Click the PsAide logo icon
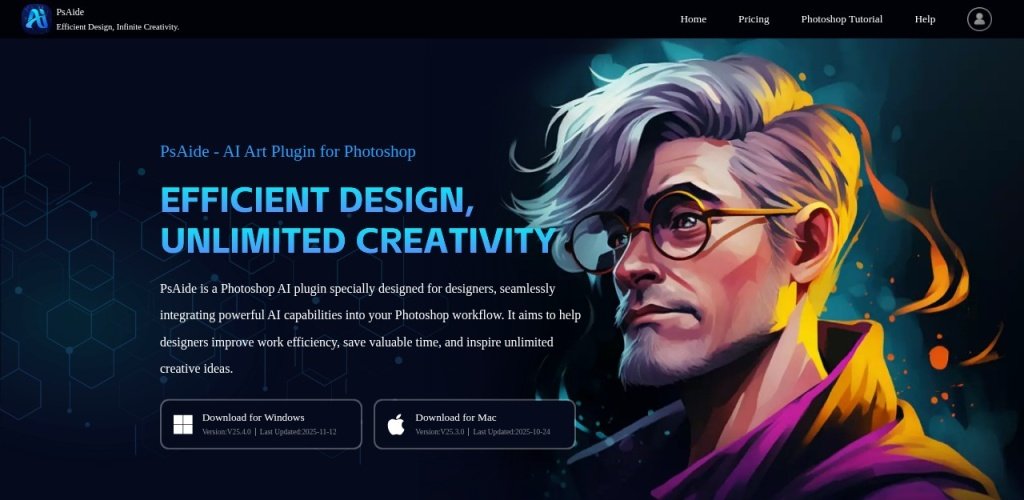The image size is (1024, 500). 36,18
